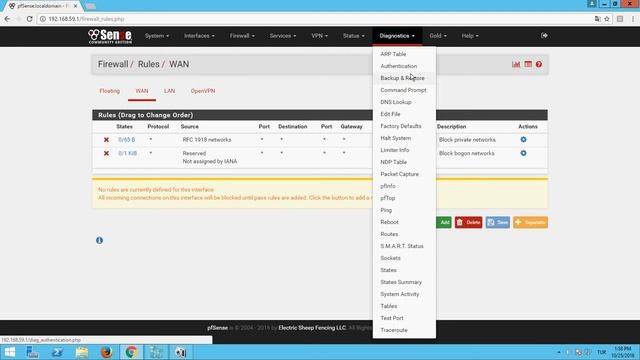Bookmark page with star icon
The height and width of the screenshot is (360, 640).
click(607, 19)
